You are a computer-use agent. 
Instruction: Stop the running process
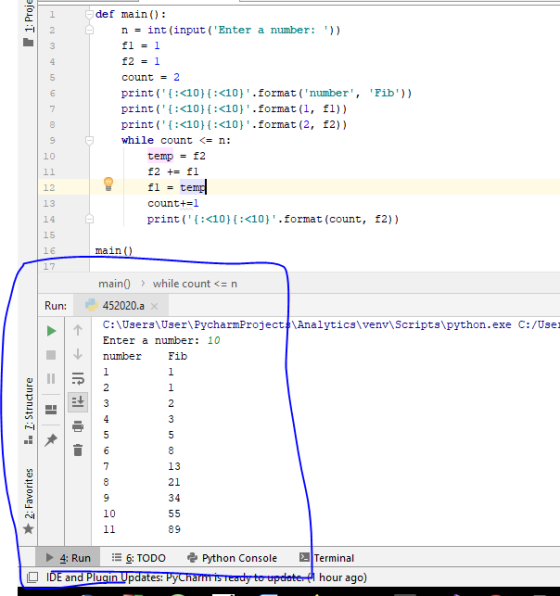click(x=51, y=355)
